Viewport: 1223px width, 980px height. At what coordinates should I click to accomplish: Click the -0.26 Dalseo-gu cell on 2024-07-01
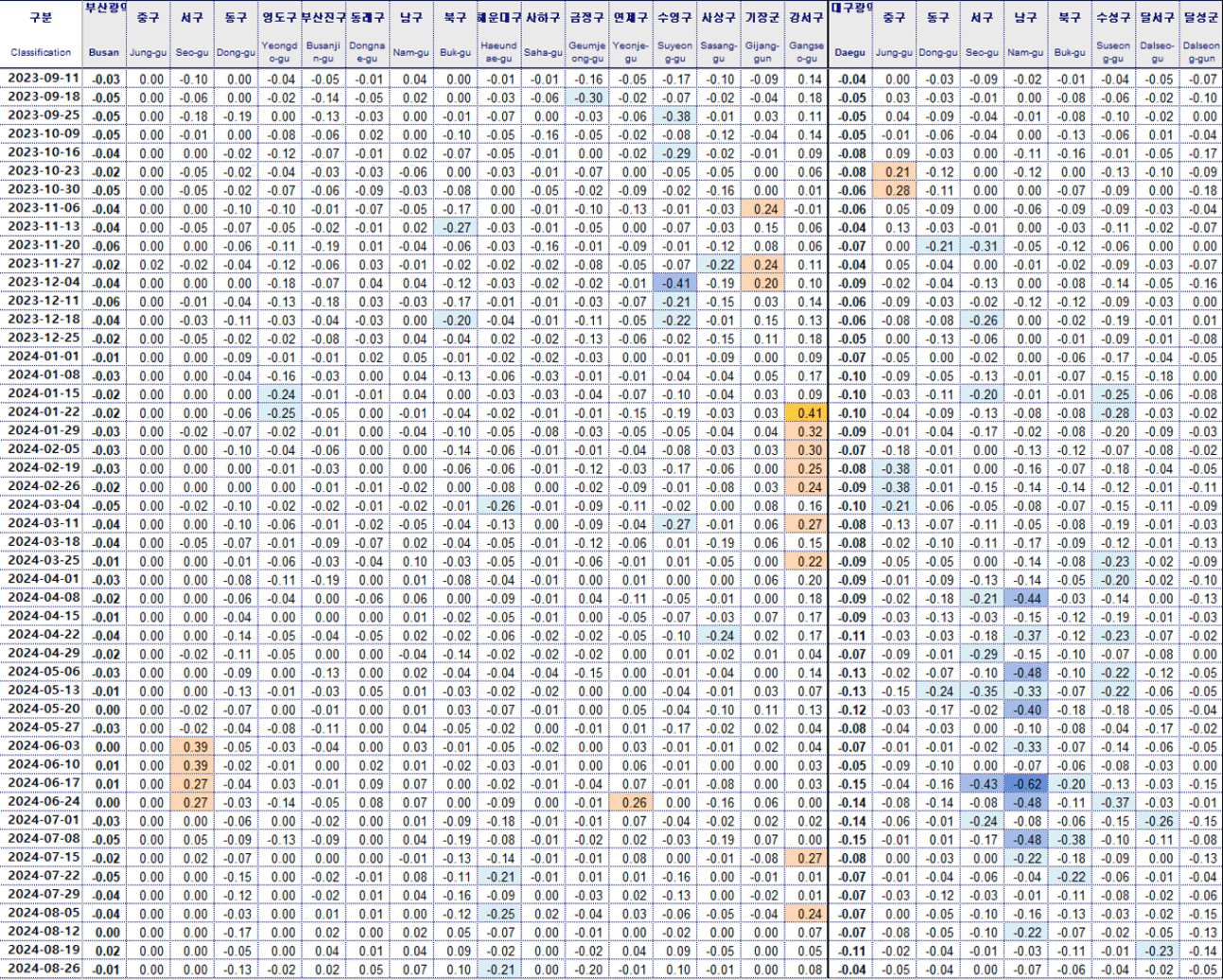1156,821
